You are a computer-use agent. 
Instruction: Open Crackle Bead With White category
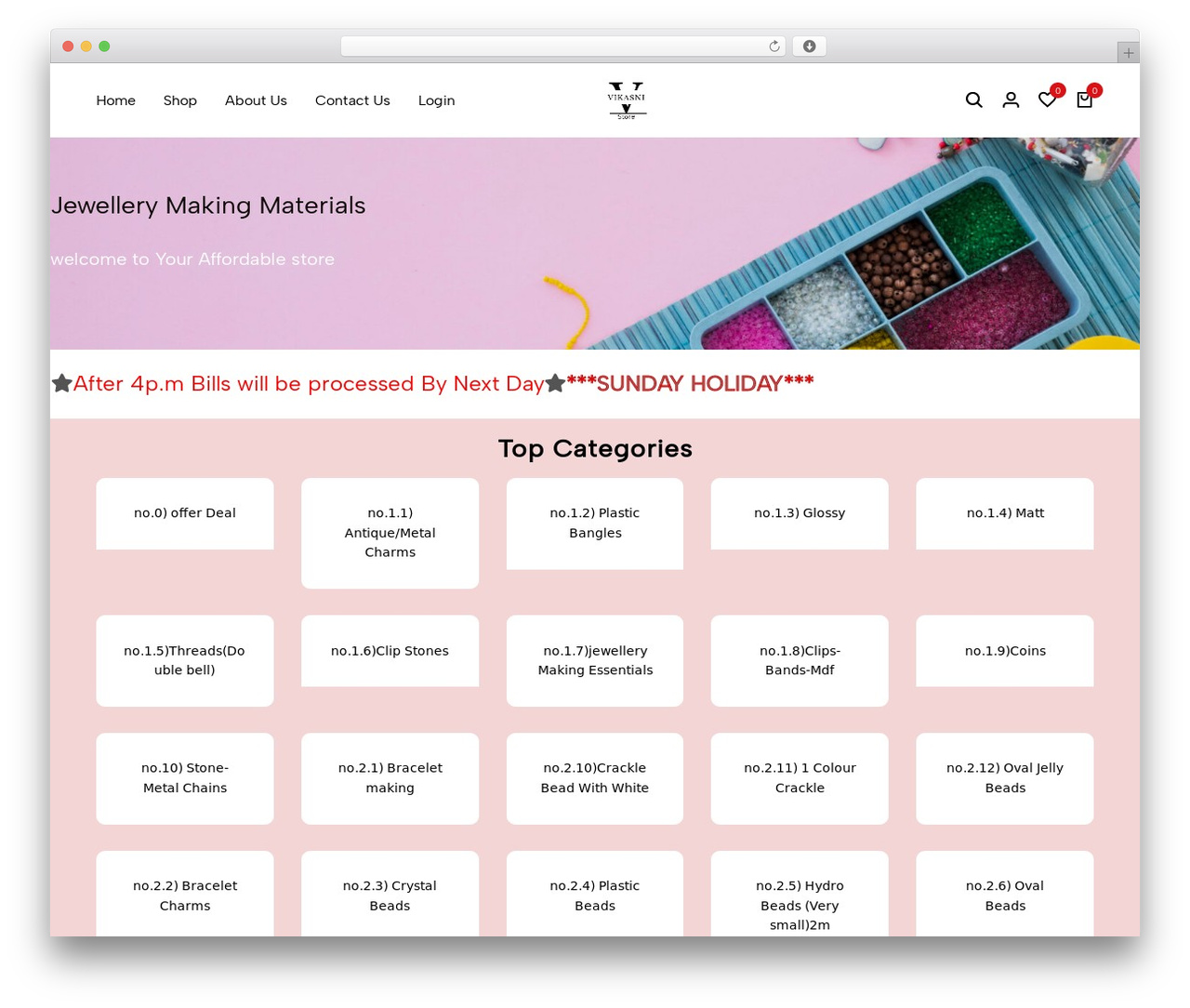[x=595, y=778]
